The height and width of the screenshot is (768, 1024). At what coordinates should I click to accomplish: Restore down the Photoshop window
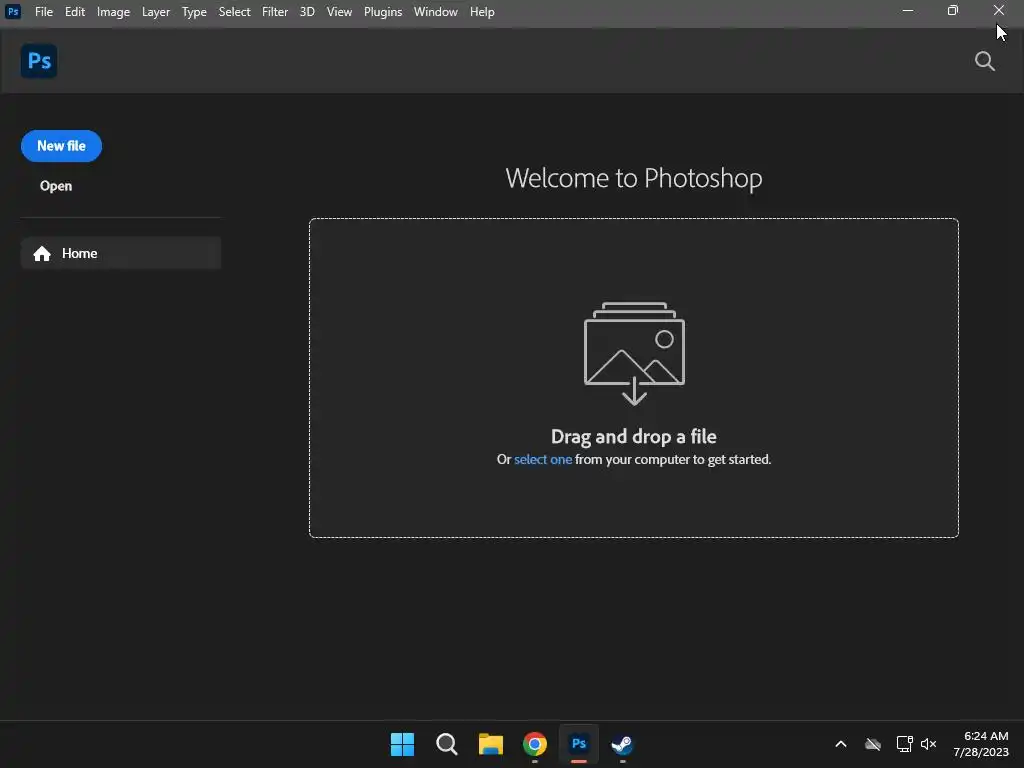[x=953, y=10]
